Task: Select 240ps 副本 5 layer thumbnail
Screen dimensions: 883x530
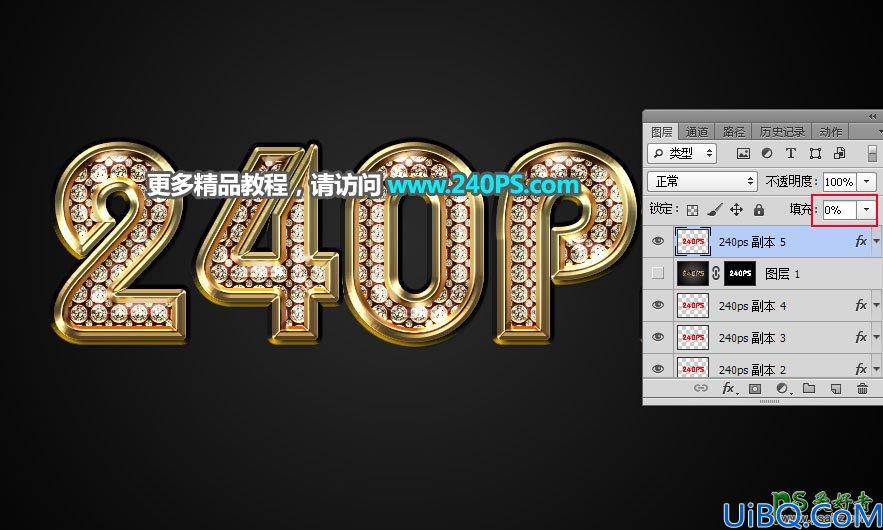Action: point(693,242)
